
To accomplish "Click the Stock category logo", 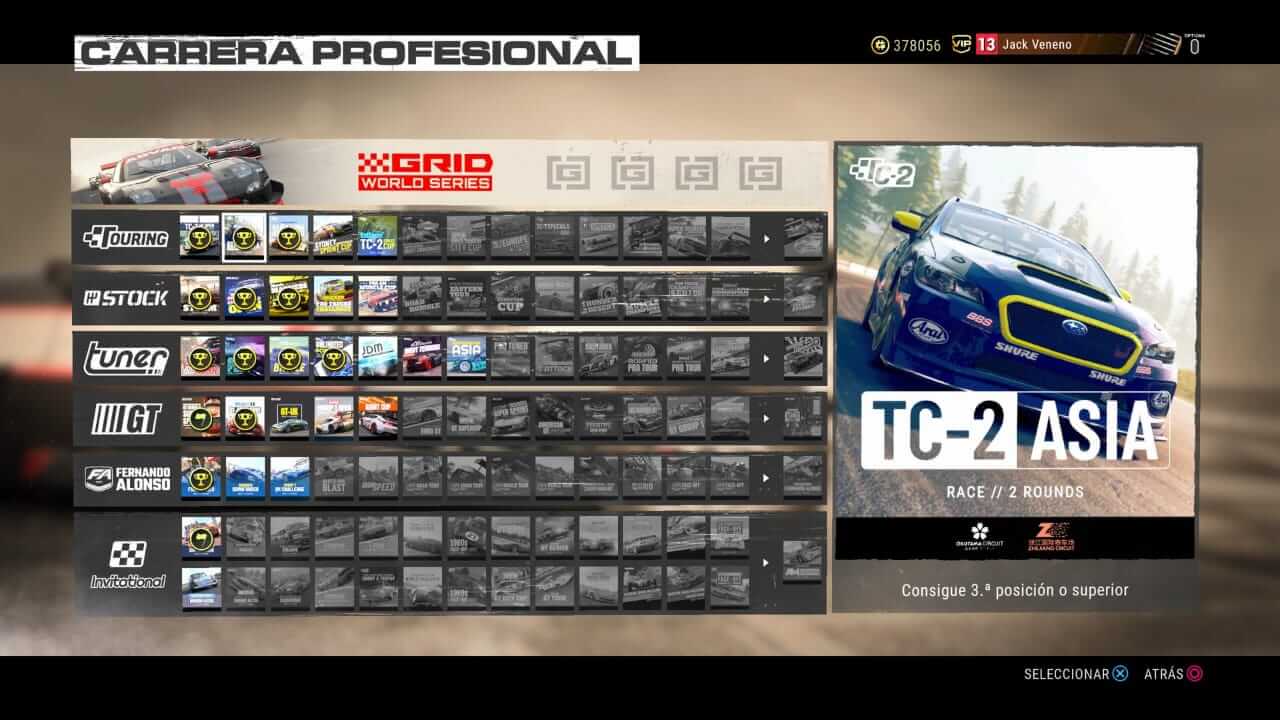I will point(125,298).
